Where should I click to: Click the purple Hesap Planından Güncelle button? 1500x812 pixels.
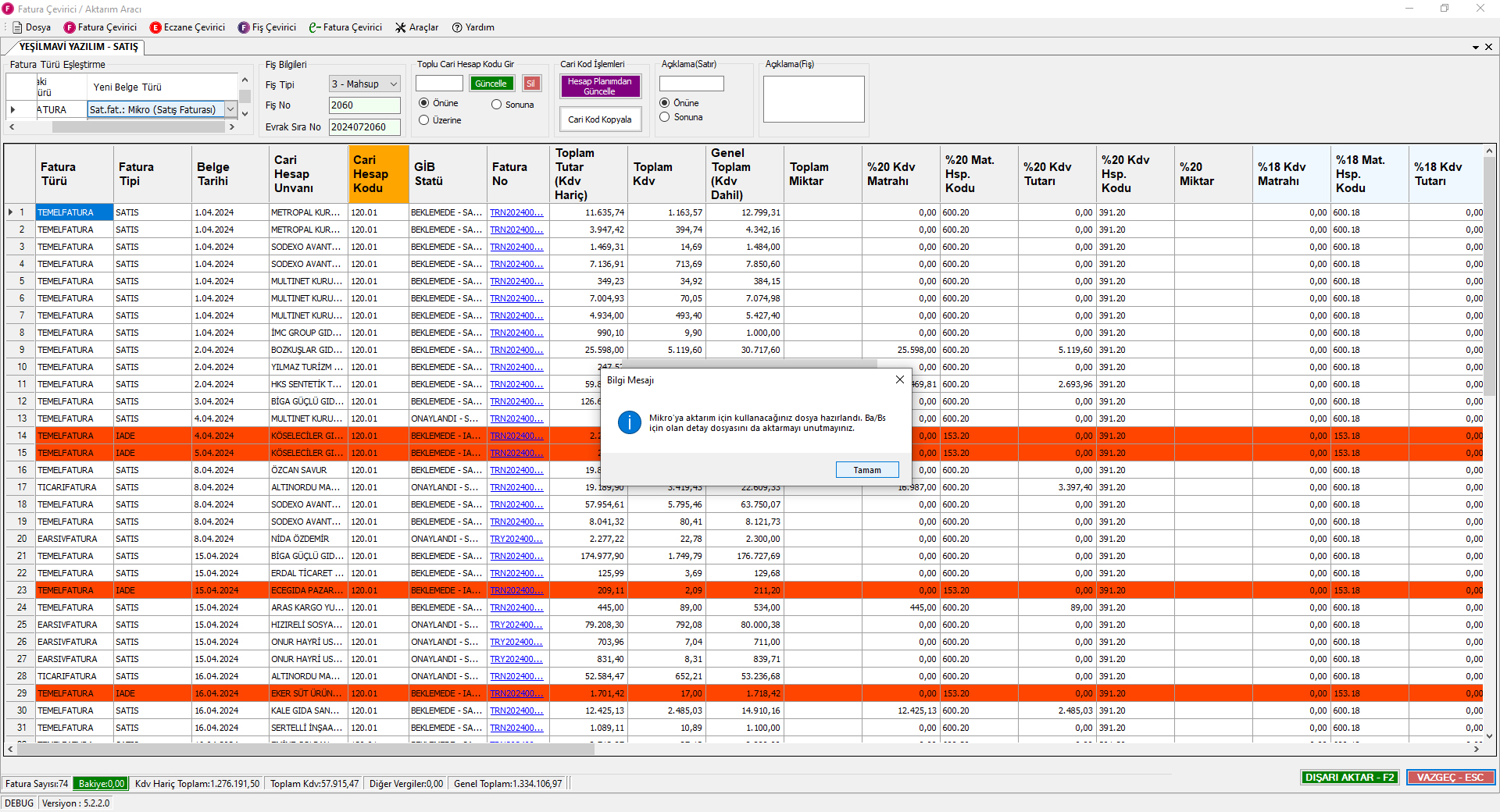tap(599, 87)
